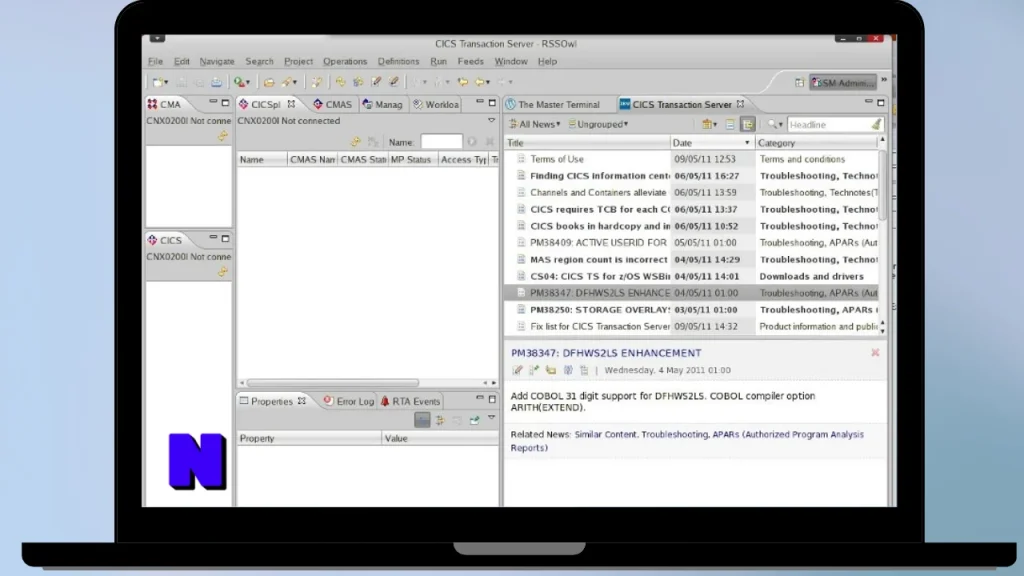Click the document icon of Terms of Use row
The image size is (1024, 576).
coord(521,159)
